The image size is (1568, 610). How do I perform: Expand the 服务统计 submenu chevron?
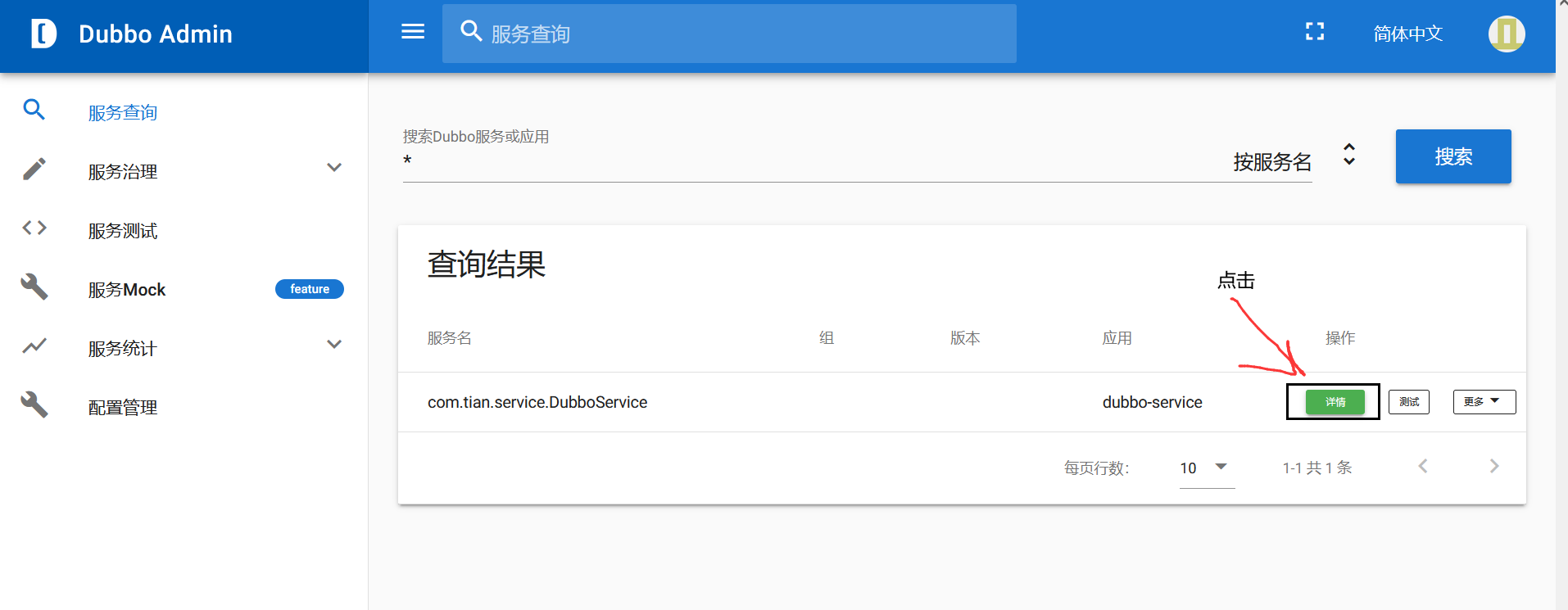(334, 345)
